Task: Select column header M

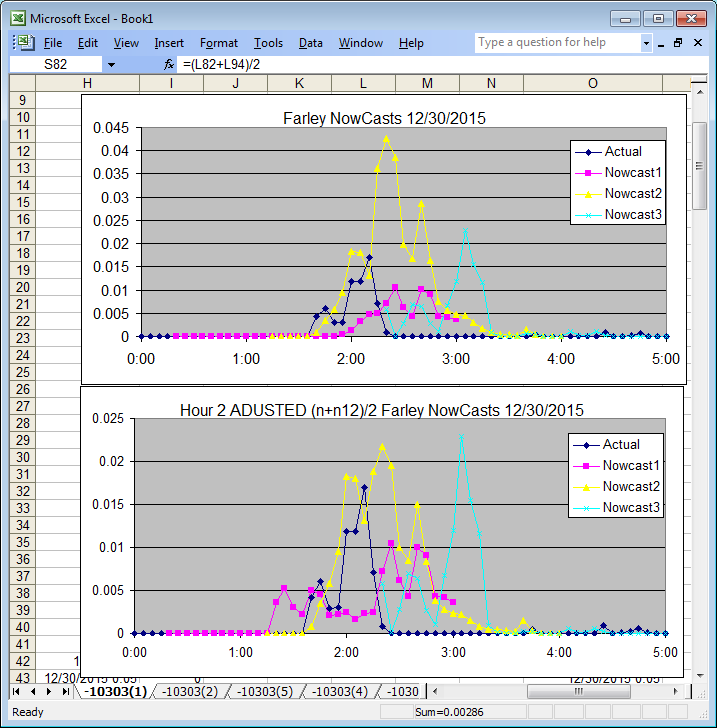Action: click(x=427, y=83)
